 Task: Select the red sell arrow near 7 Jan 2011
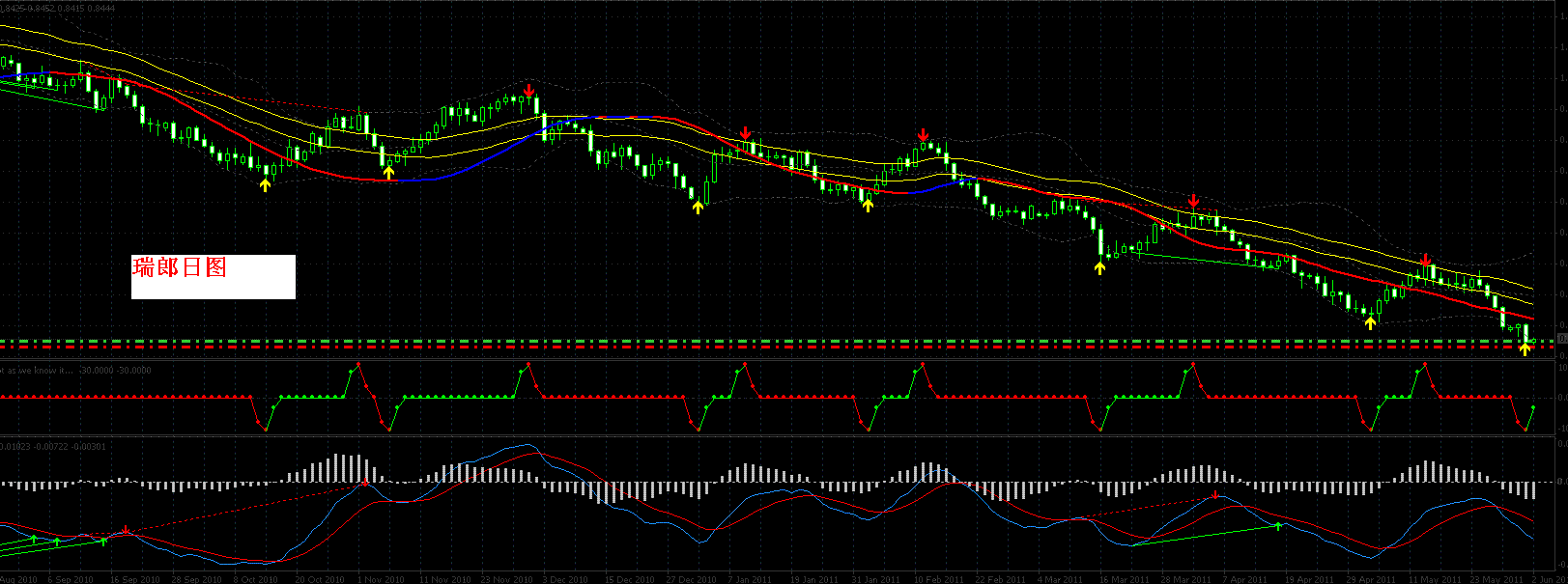[745, 133]
